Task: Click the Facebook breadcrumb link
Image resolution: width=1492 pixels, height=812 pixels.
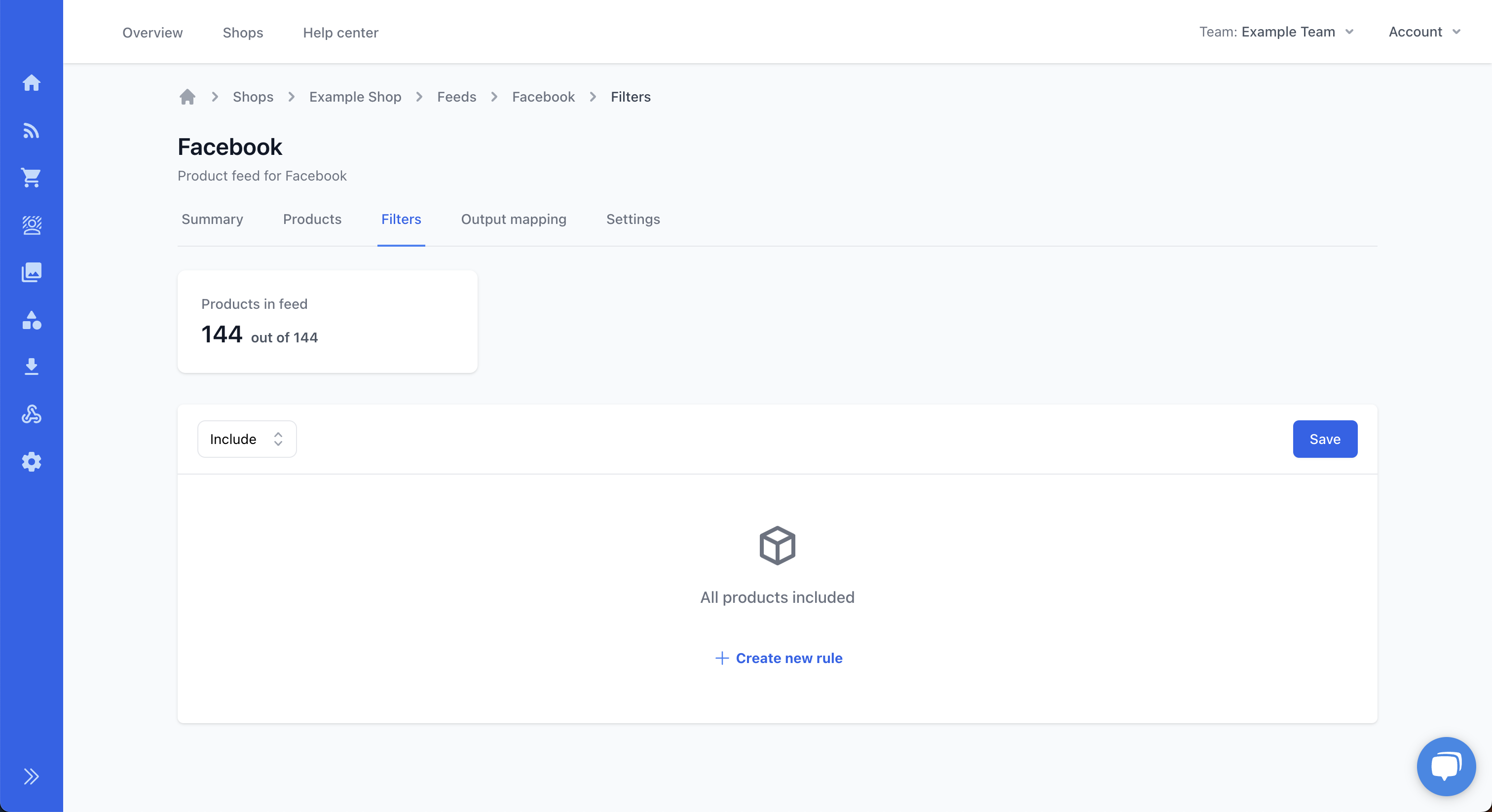Action: (x=544, y=96)
